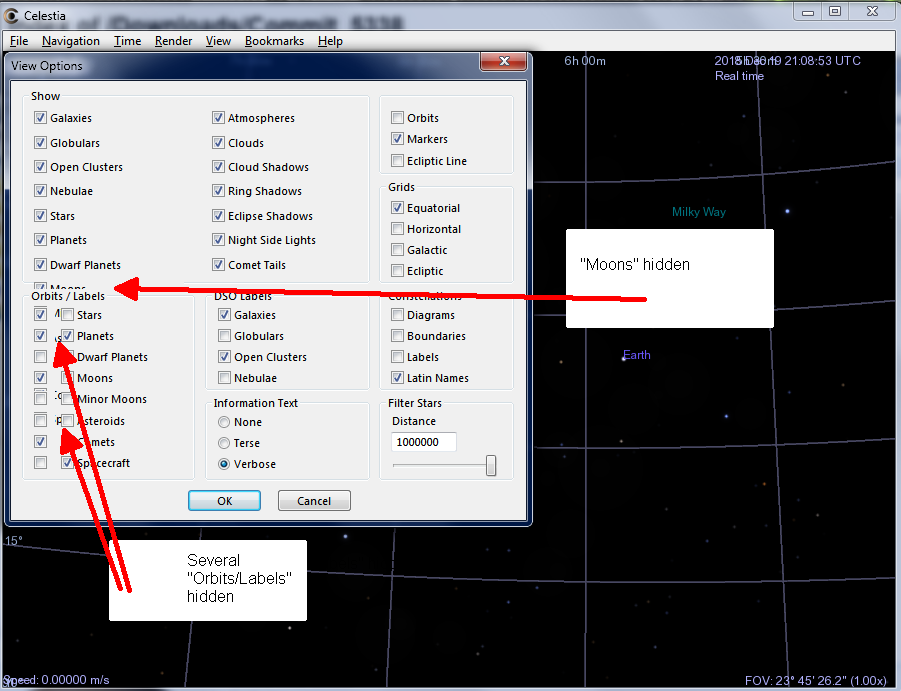
Task: Disable the Atmospheres checkbox
Action: pyautogui.click(x=218, y=118)
